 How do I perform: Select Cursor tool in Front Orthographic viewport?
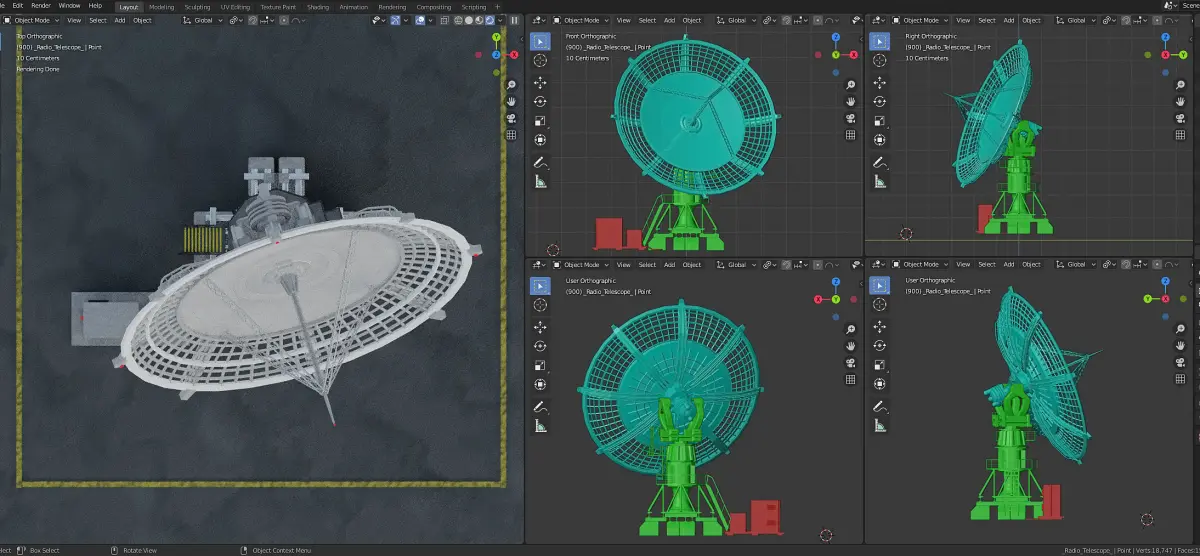pos(540,61)
